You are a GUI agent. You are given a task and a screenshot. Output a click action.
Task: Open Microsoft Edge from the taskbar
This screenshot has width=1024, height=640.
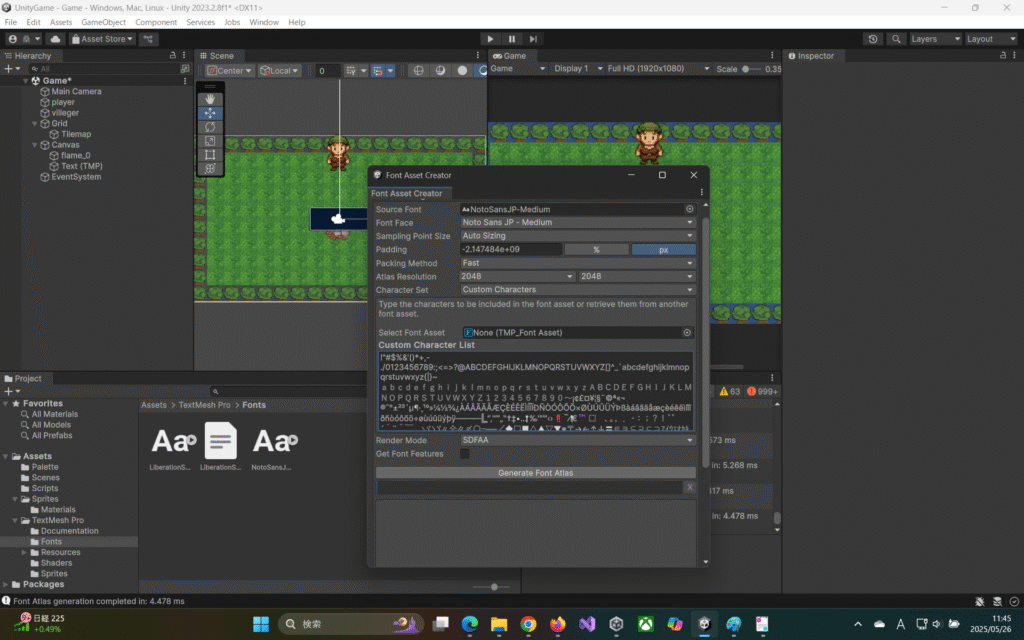point(470,624)
